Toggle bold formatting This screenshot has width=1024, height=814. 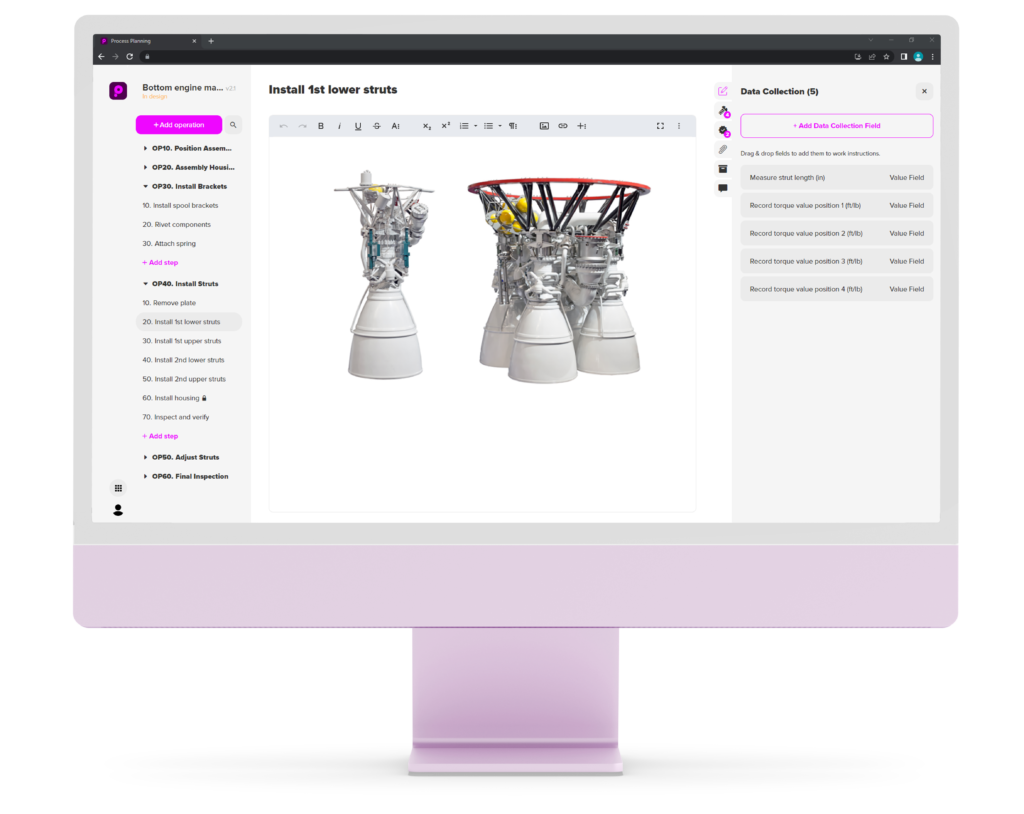point(321,126)
